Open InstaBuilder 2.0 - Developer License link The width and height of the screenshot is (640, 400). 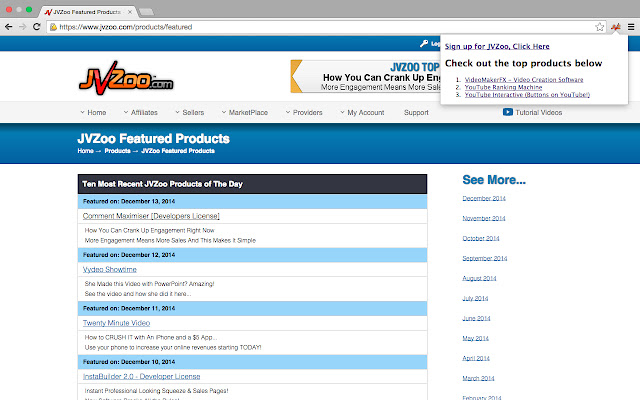[142, 376]
